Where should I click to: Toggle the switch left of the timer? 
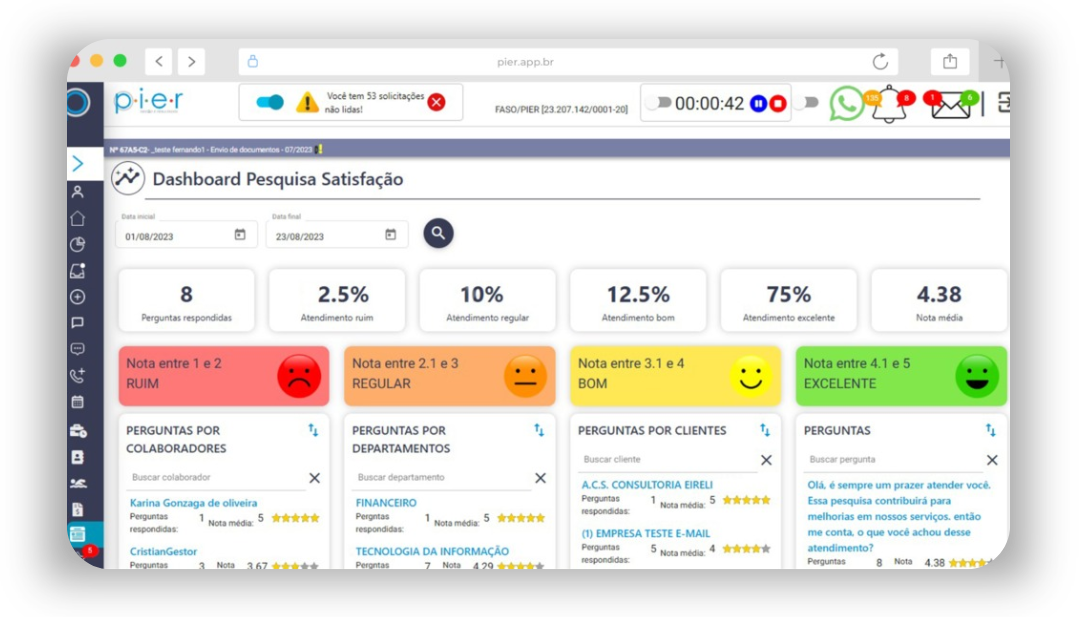659,103
